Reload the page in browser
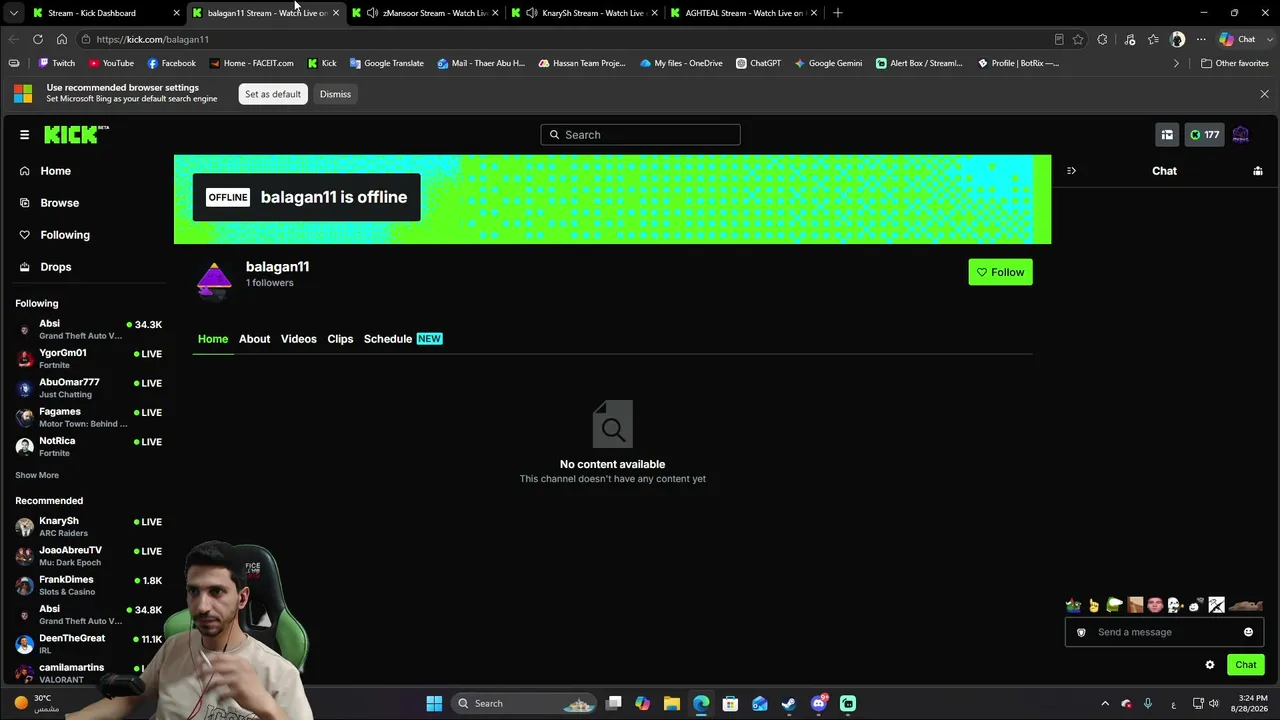Image resolution: width=1280 pixels, height=720 pixels. [38, 39]
